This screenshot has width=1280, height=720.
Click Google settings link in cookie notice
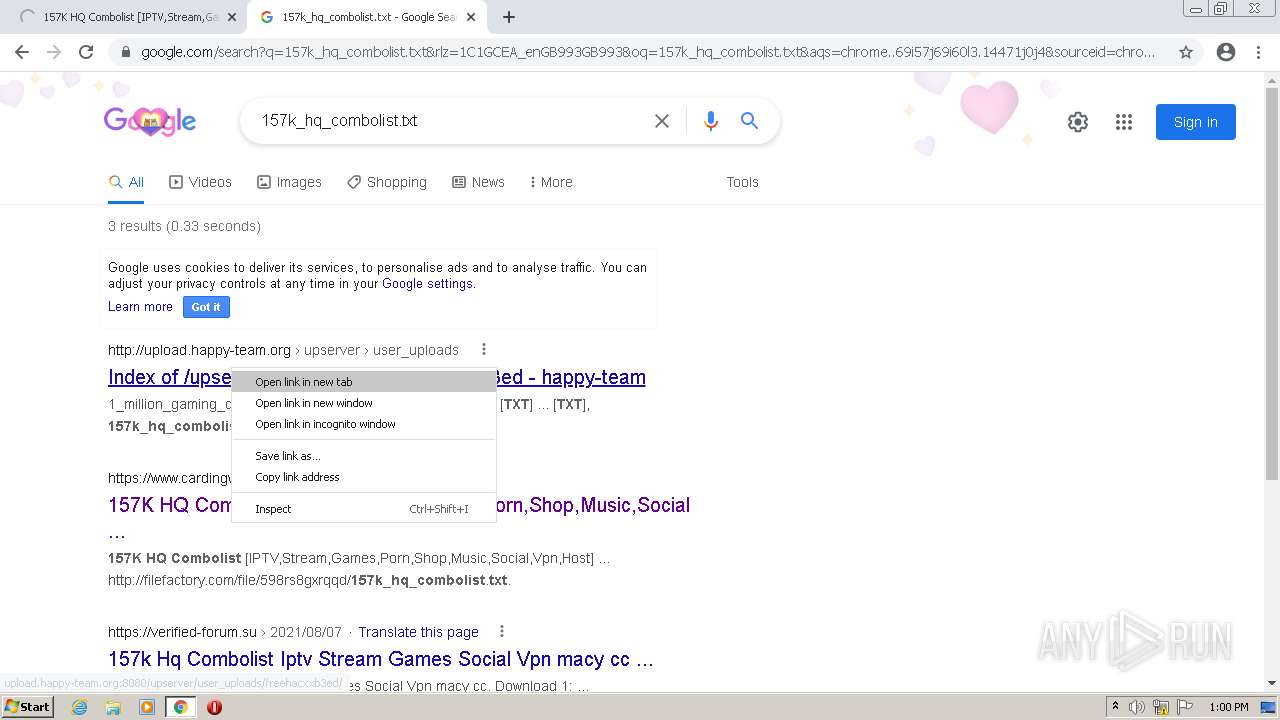tap(427, 284)
